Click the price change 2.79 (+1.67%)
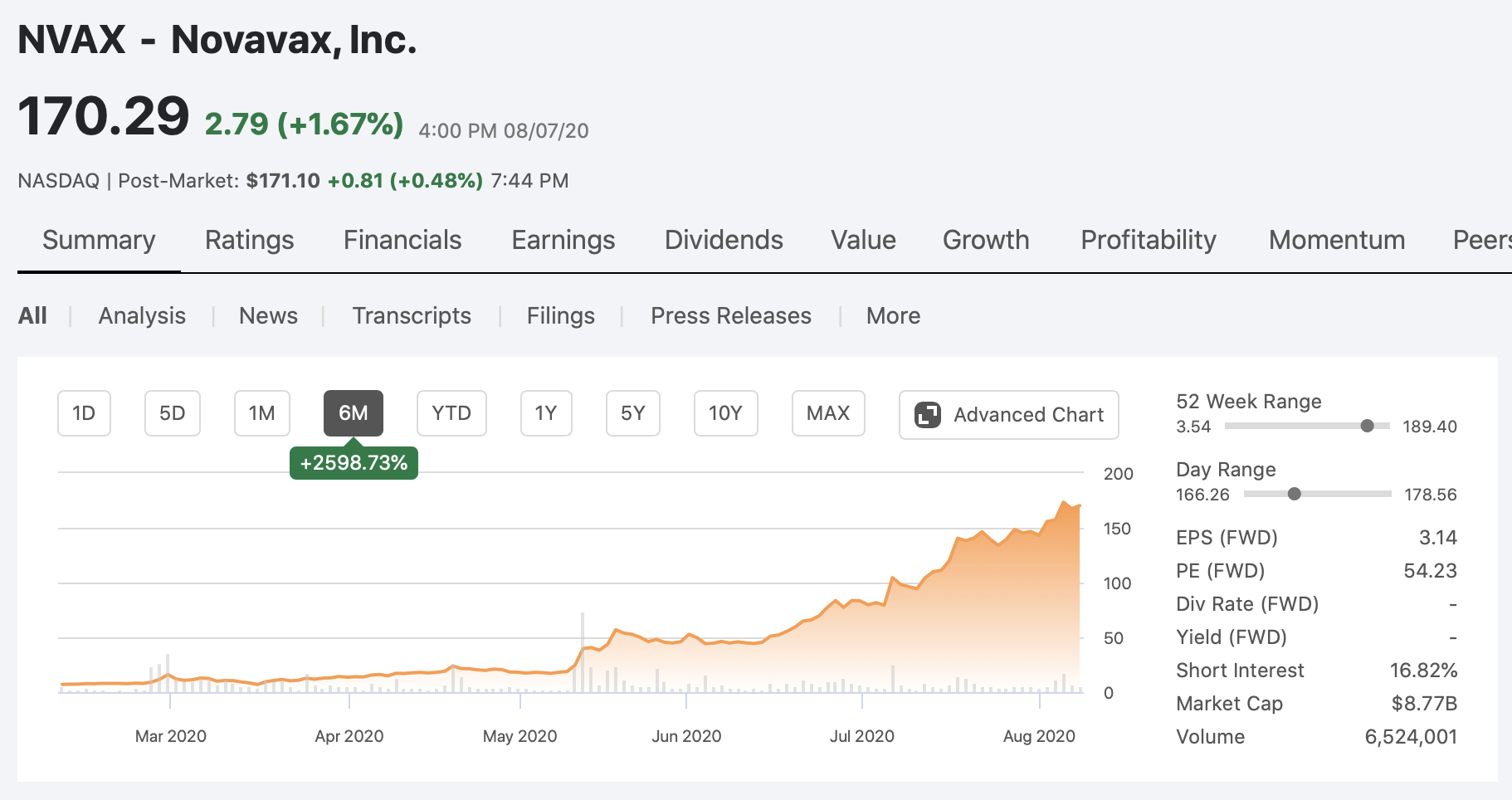Screen dimensions: 1512x800 304,124
